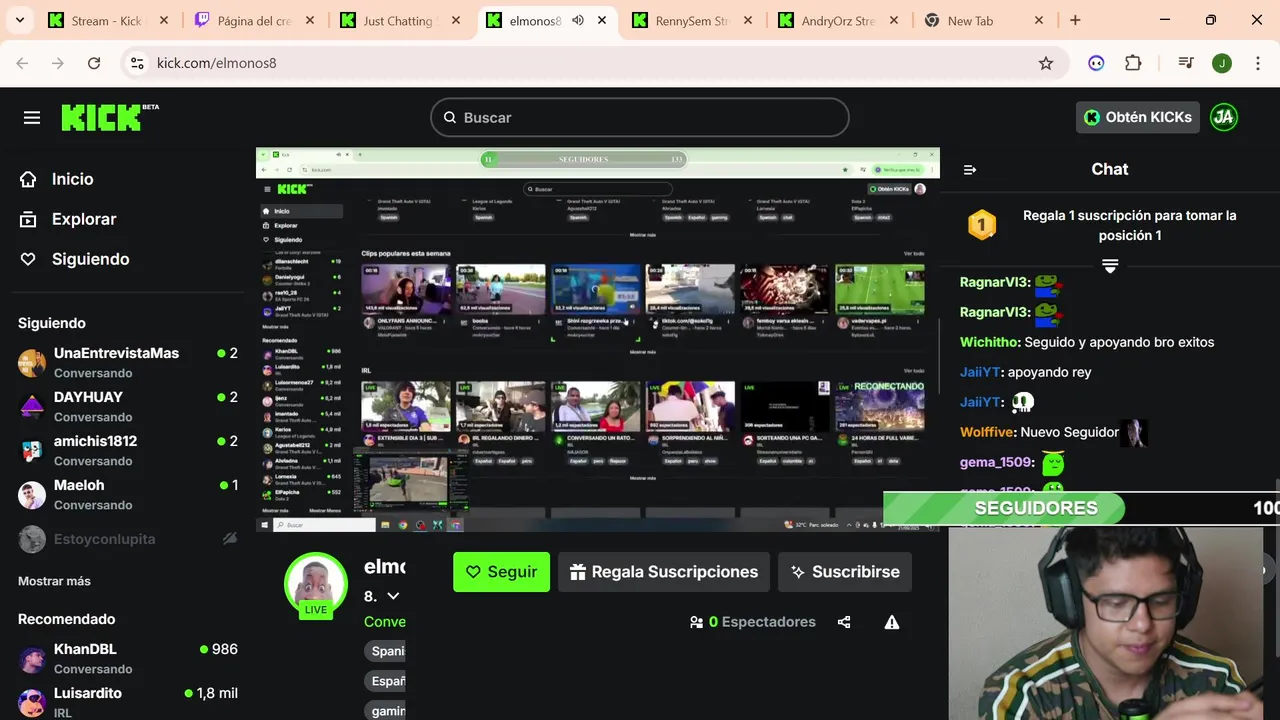View site information icon in address bar
This screenshot has width=1280, height=720.
[x=138, y=63]
